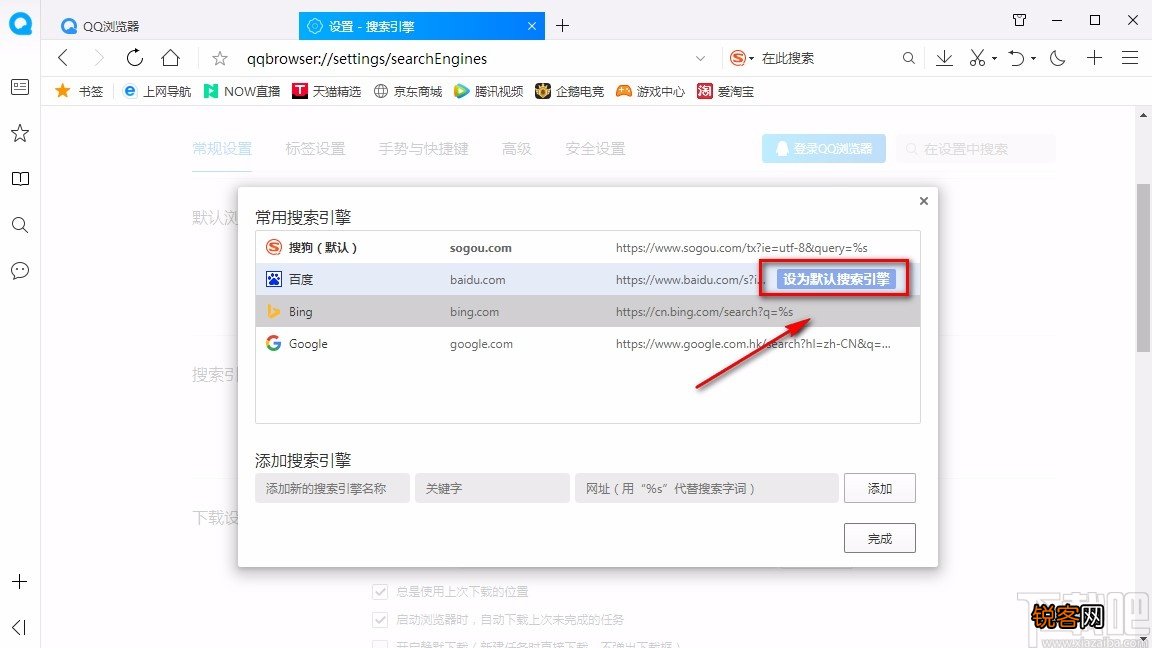
Task: Expand the address bar history dropdown
Action: pos(700,58)
